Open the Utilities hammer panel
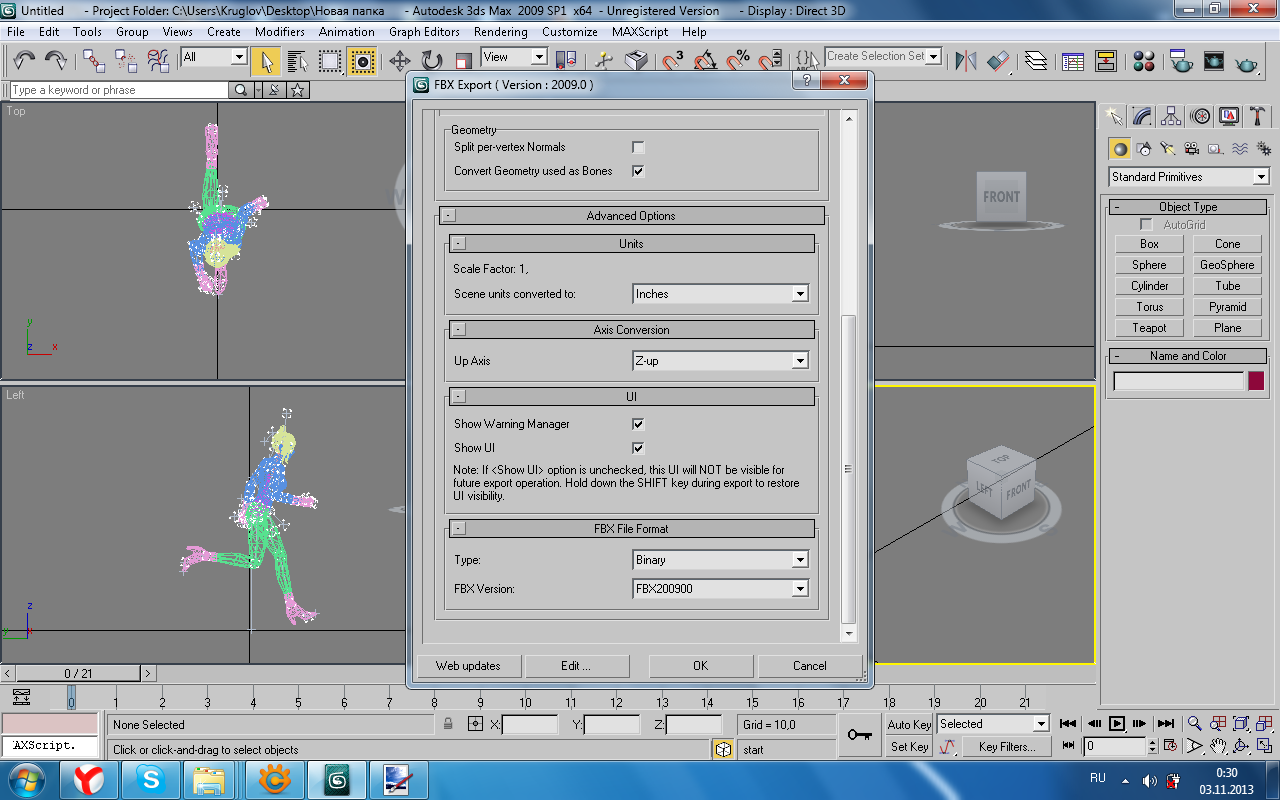Image resolution: width=1280 pixels, height=800 pixels. click(1258, 116)
